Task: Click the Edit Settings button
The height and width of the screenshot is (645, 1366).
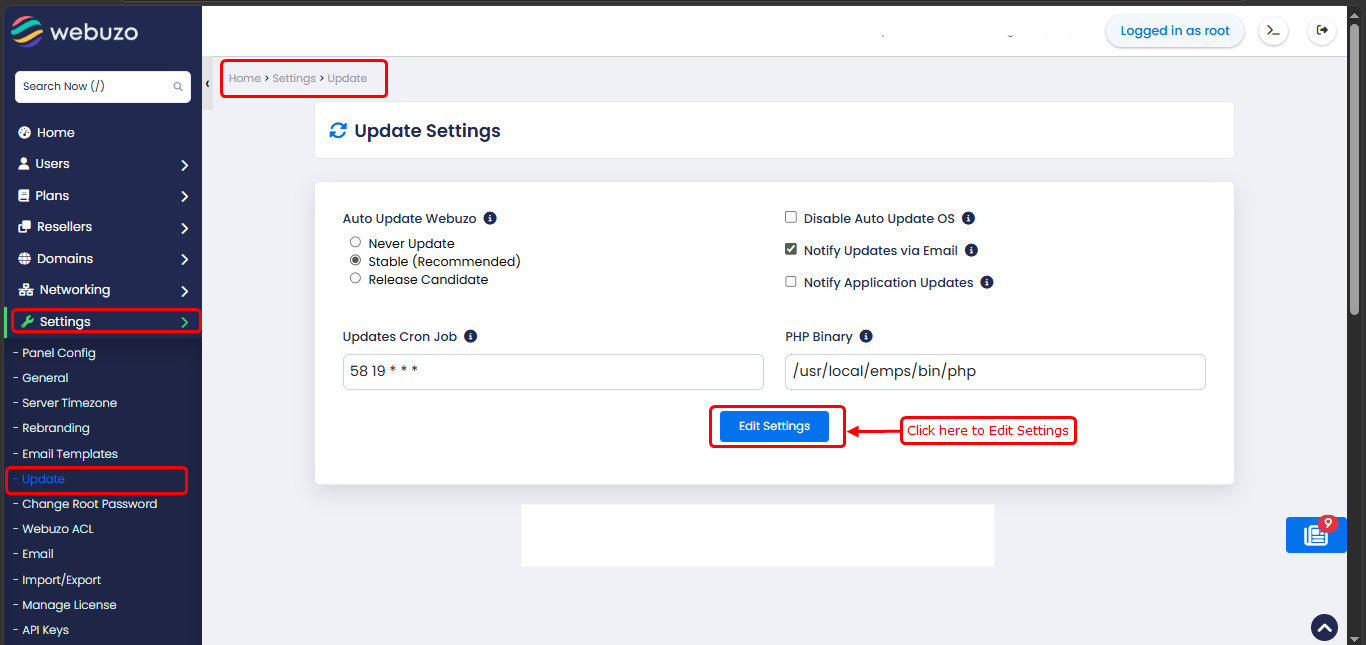Action: tap(774, 426)
